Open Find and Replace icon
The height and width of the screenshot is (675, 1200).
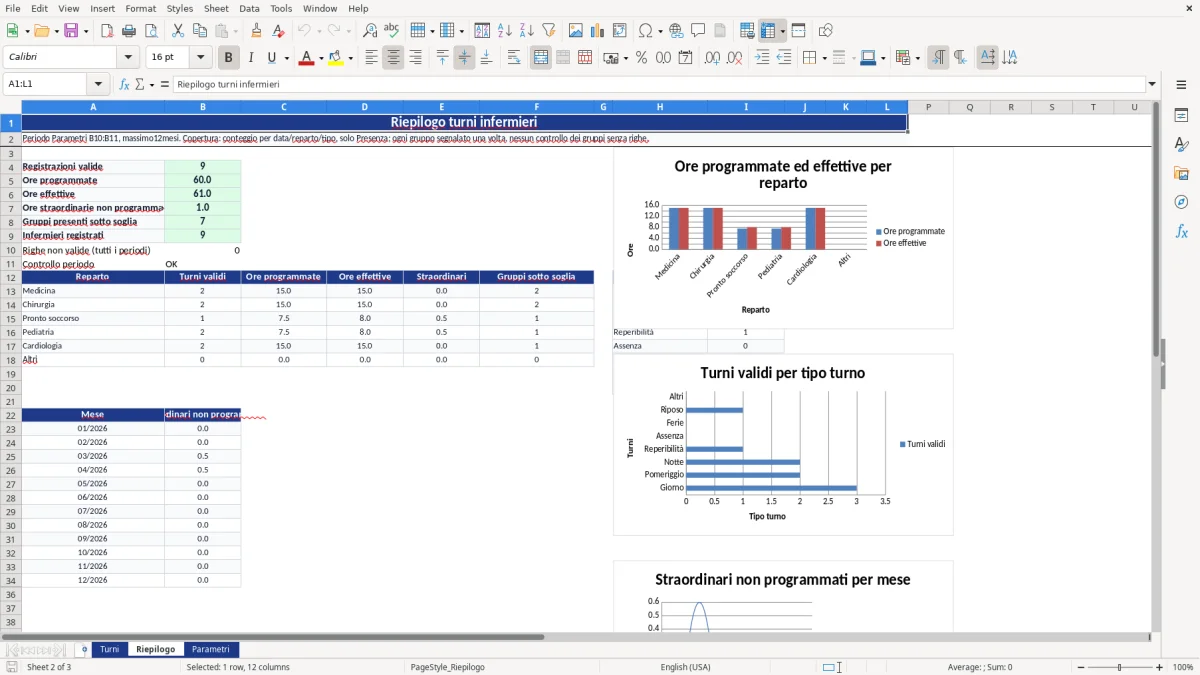tap(370, 31)
